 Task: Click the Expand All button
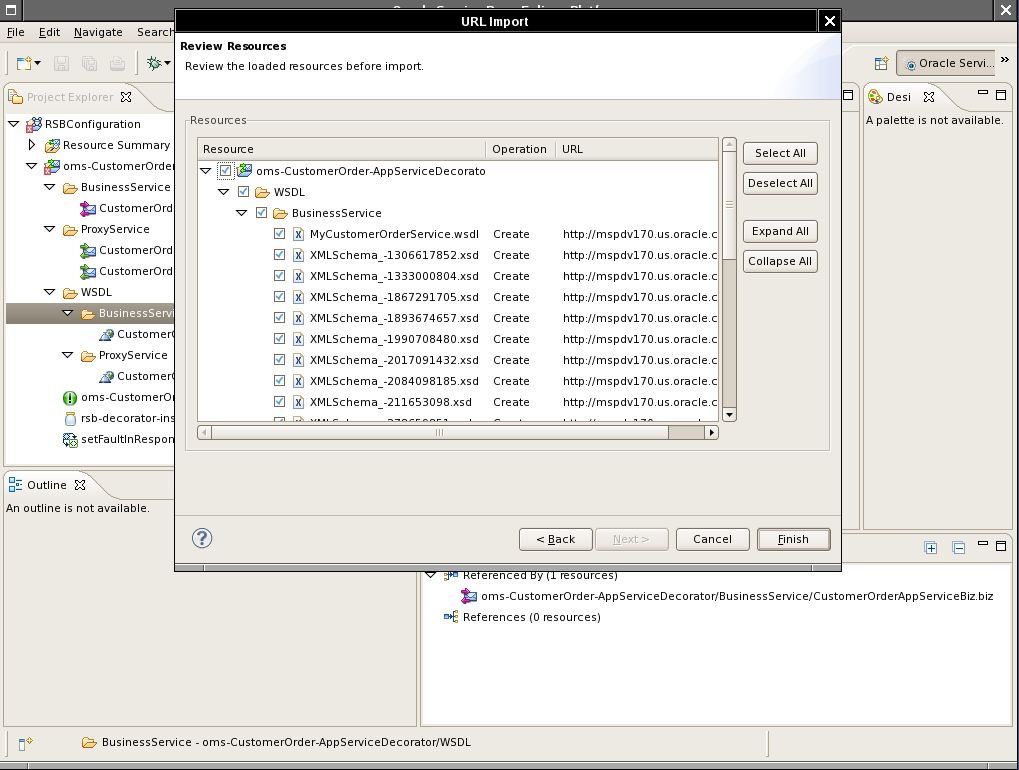tap(780, 231)
